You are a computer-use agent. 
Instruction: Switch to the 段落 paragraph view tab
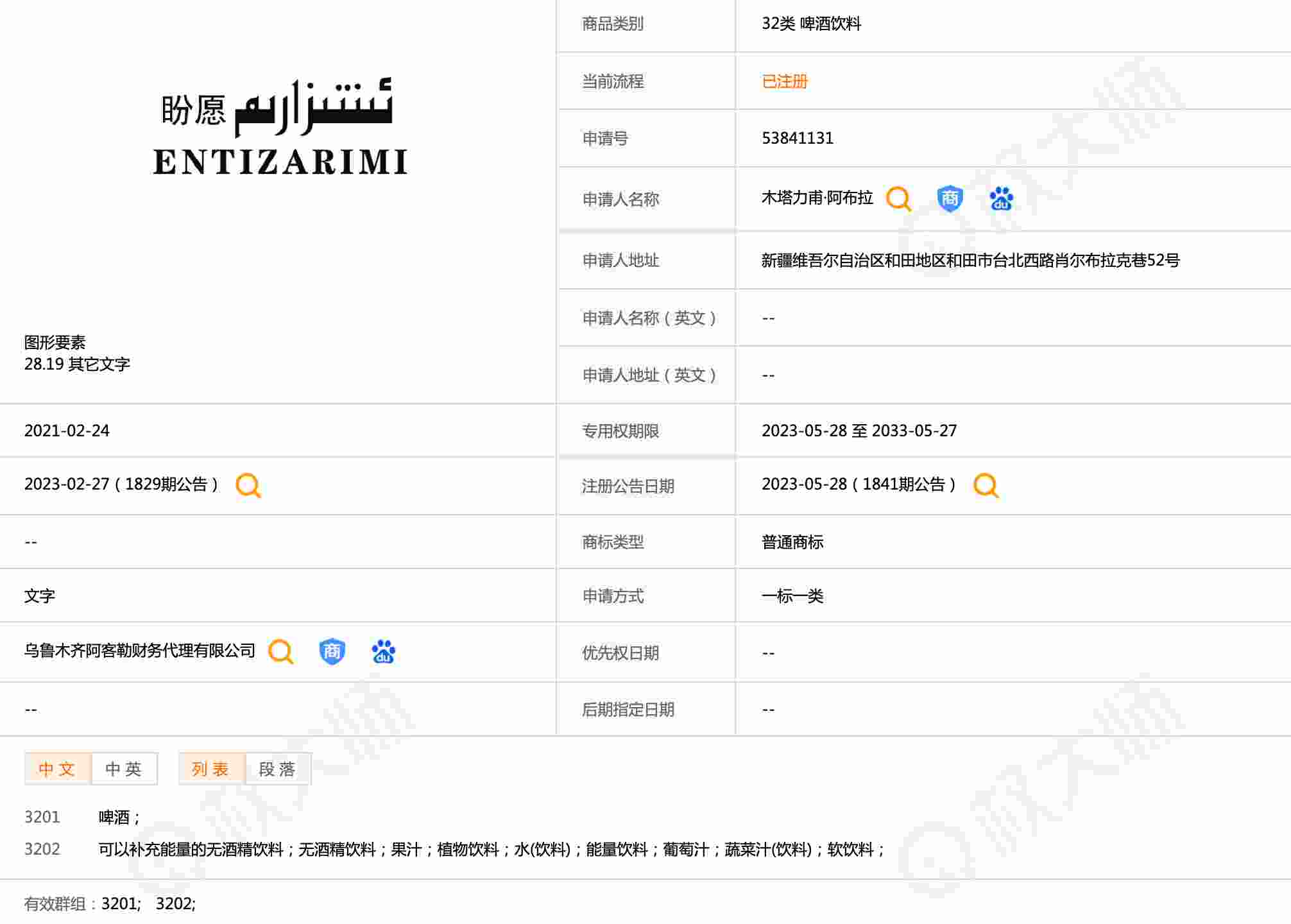278,769
